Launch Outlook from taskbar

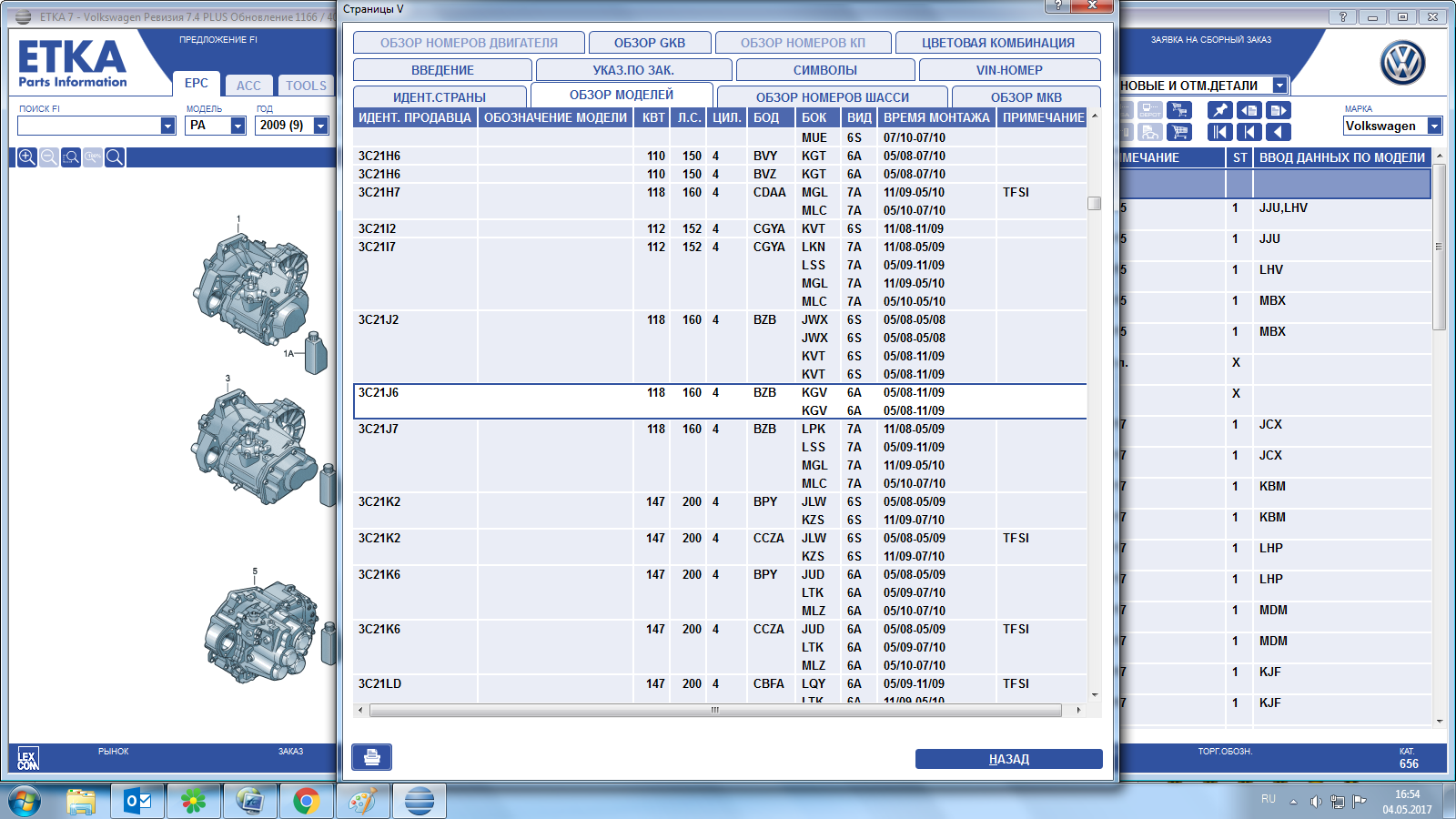(x=137, y=802)
